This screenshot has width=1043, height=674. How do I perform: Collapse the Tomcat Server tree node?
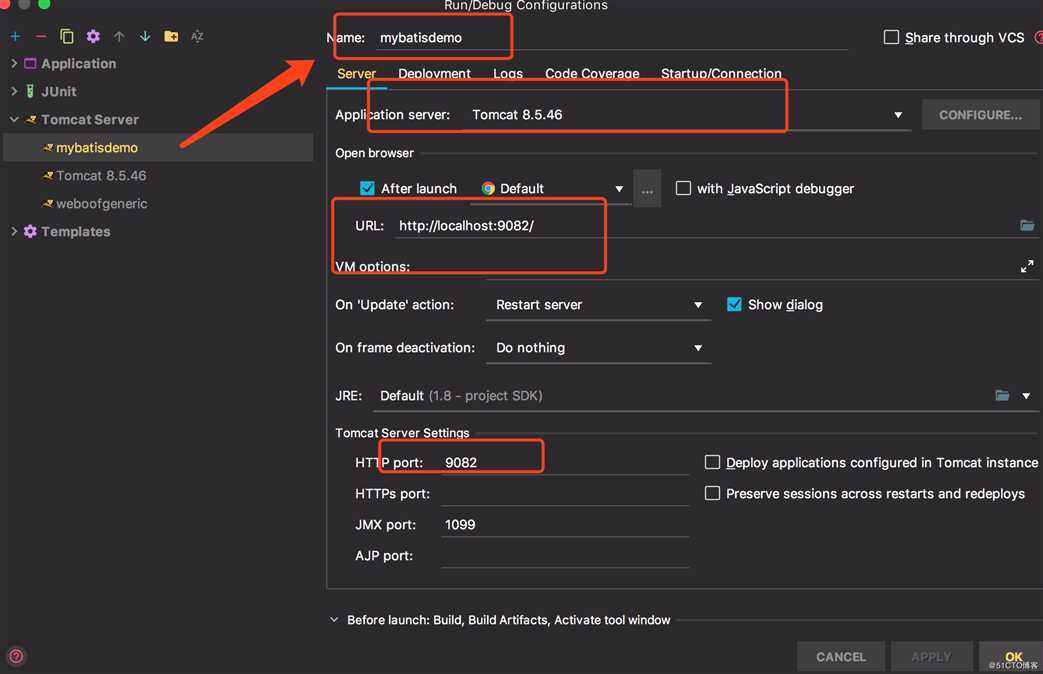pyautogui.click(x=14, y=120)
